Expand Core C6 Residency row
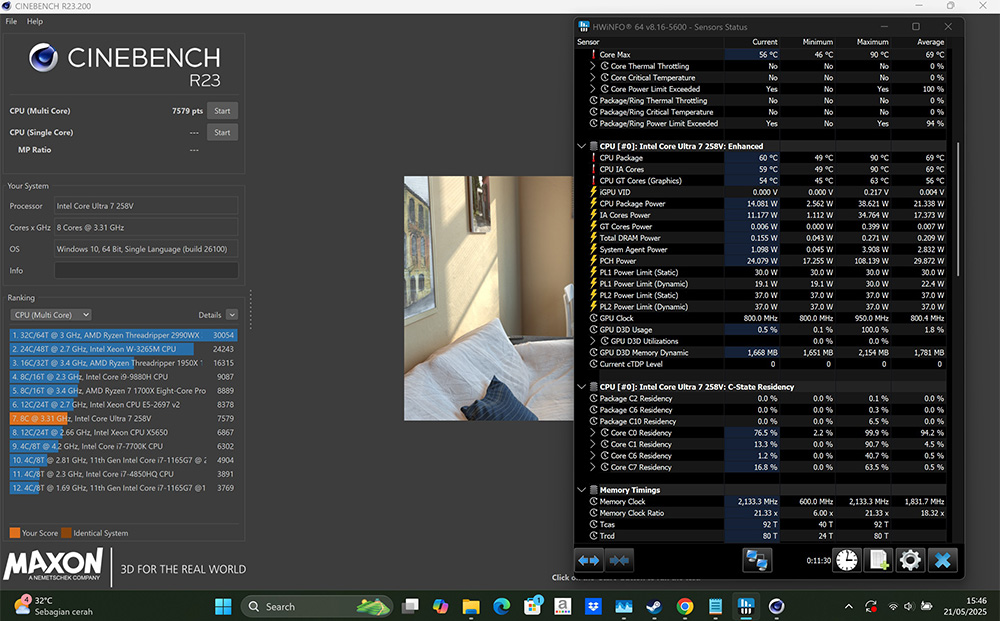 [592, 456]
